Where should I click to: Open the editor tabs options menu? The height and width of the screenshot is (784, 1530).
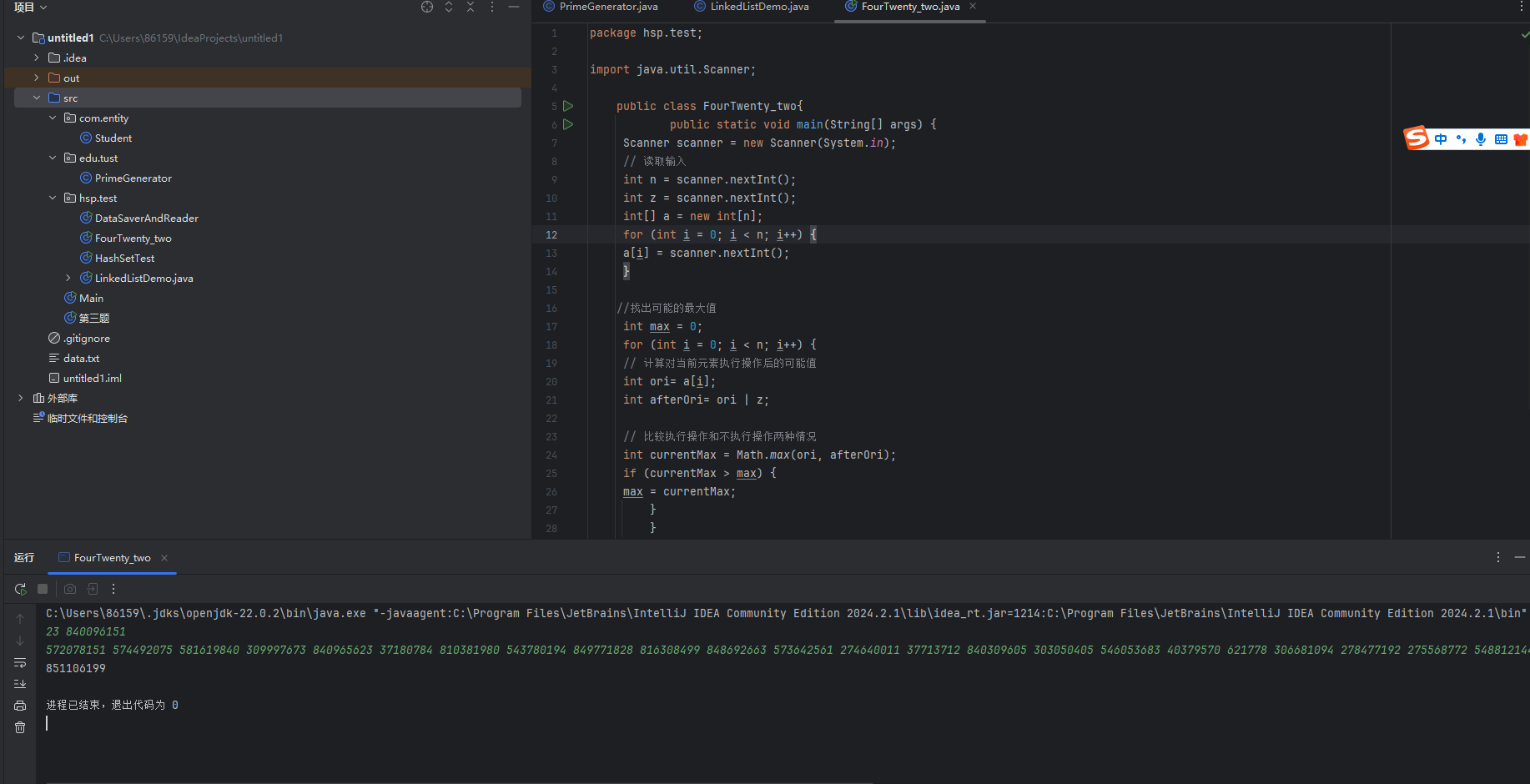(x=1522, y=7)
